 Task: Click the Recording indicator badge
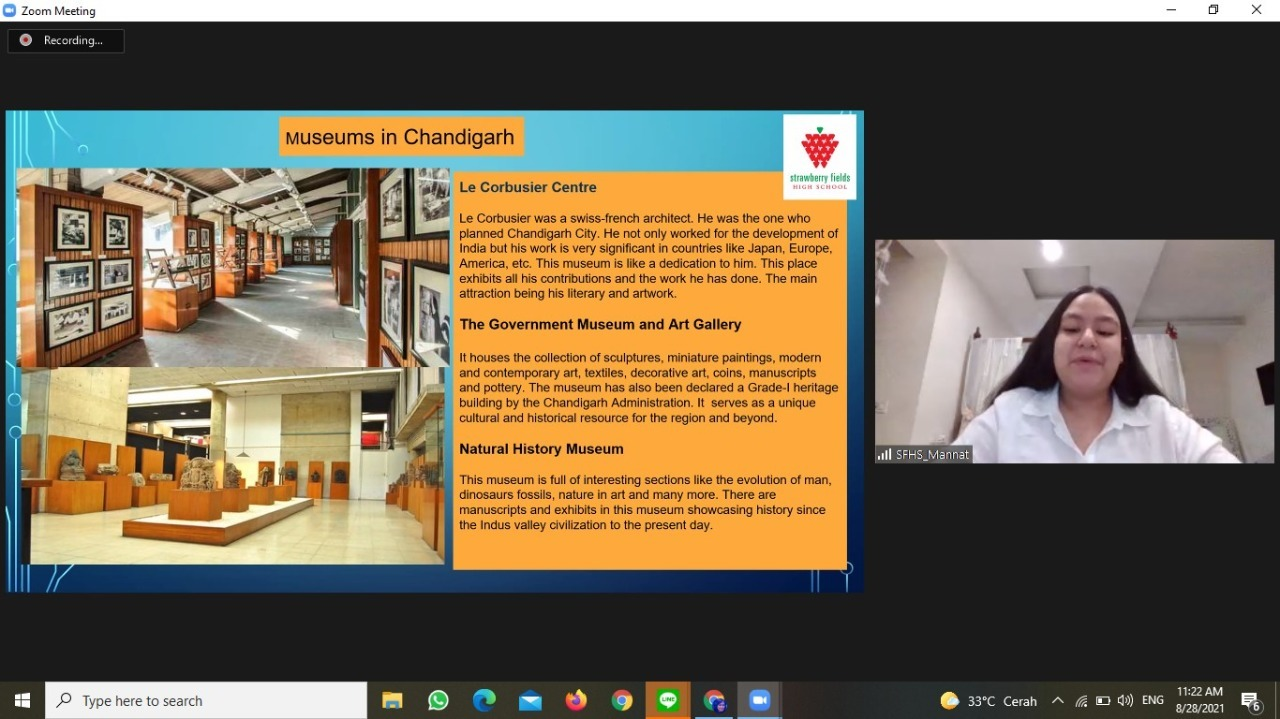pos(66,41)
